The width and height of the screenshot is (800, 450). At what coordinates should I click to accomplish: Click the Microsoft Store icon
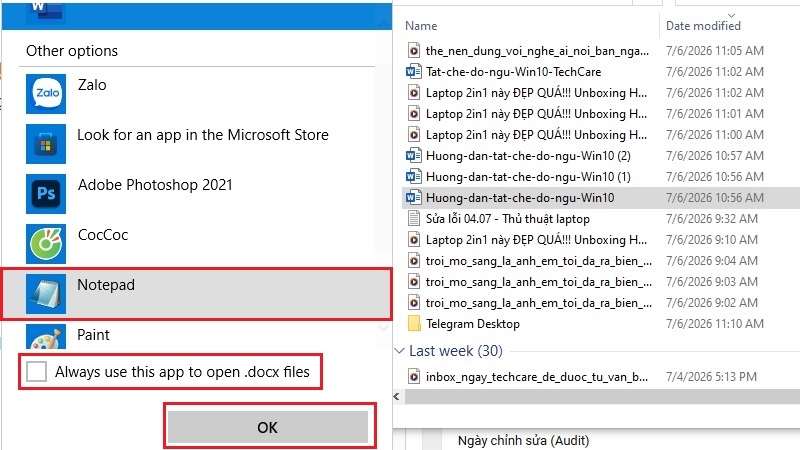tap(46, 143)
